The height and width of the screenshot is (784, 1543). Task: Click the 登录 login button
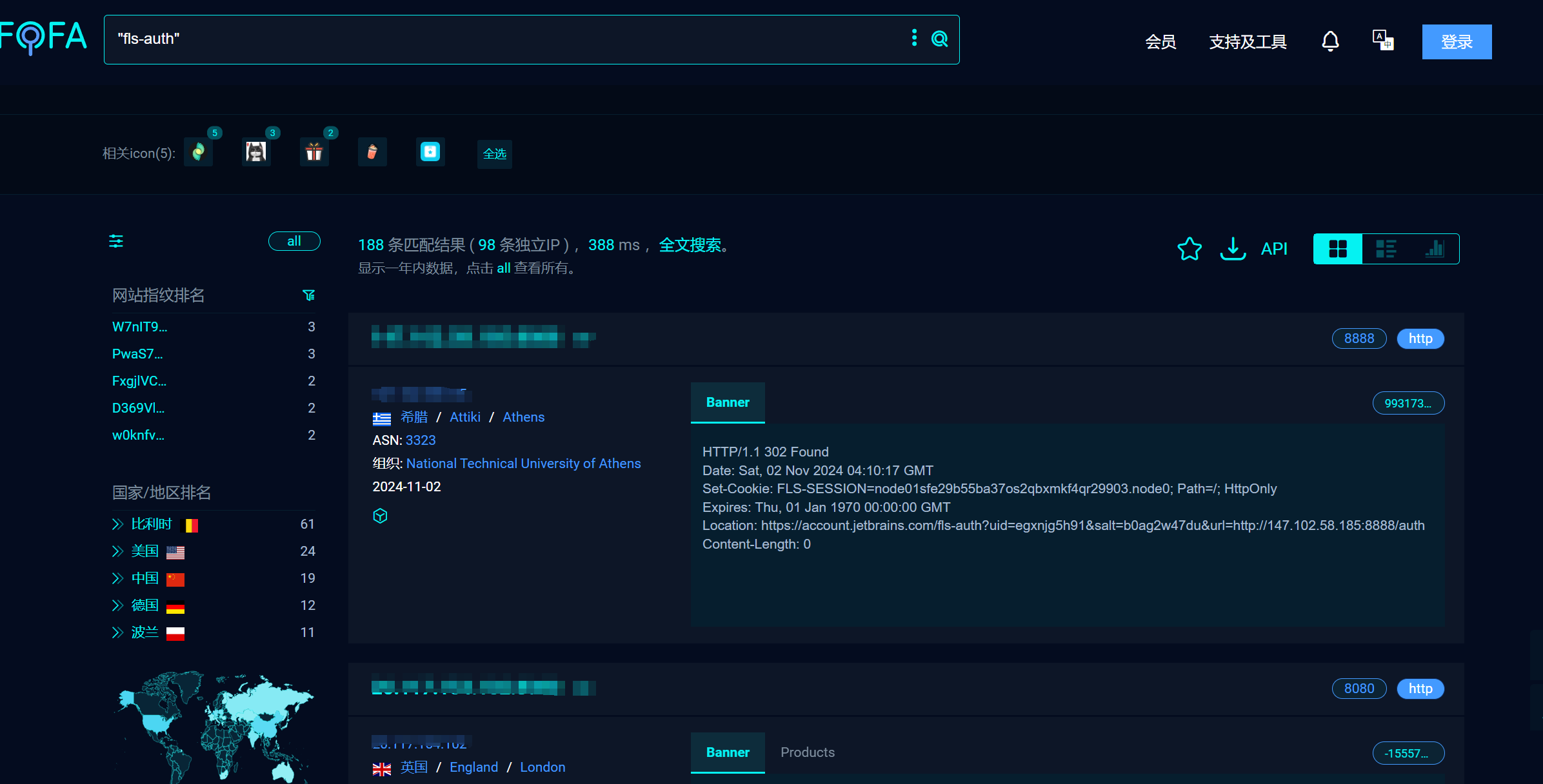click(x=1457, y=42)
